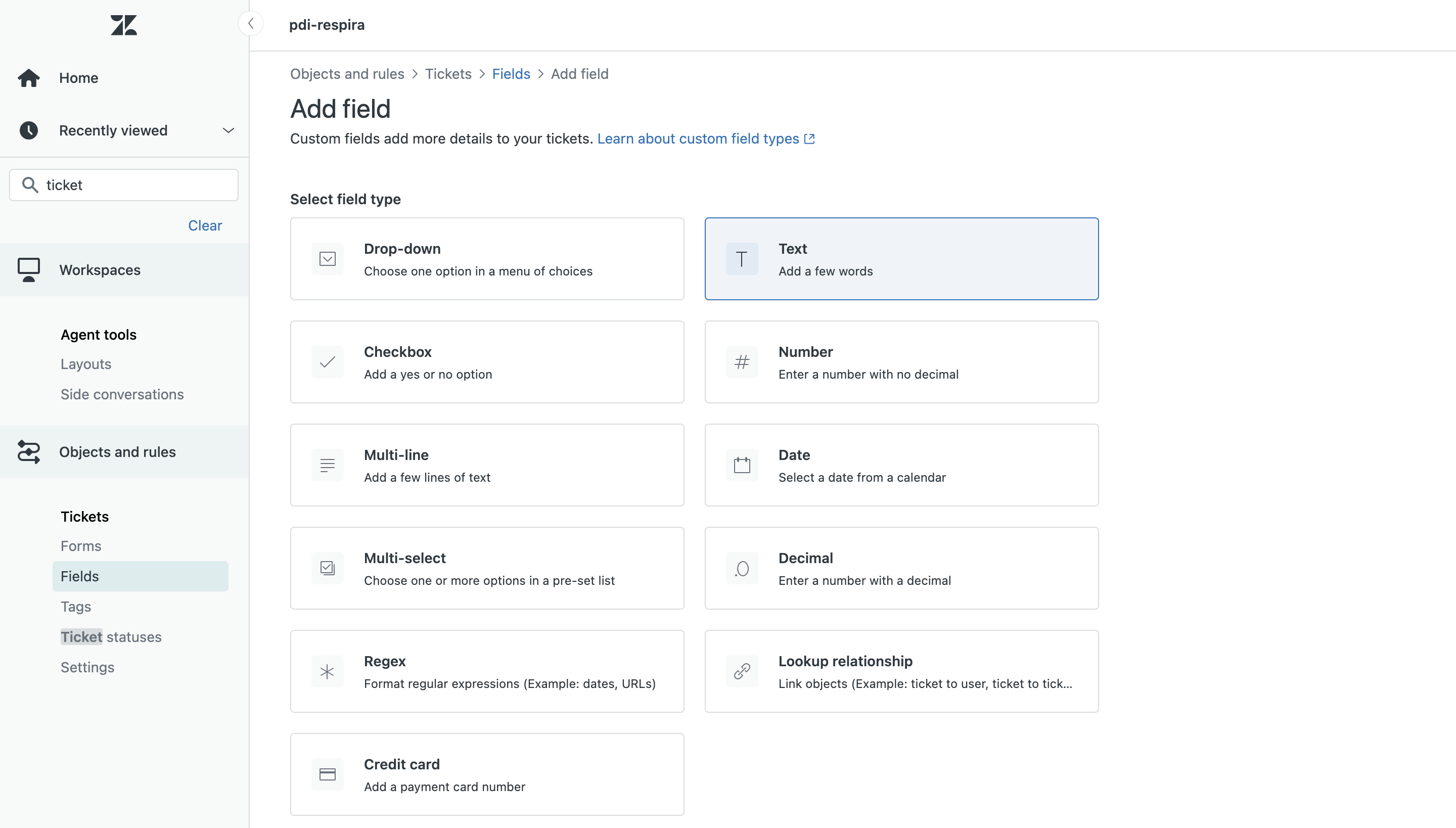Toggle the Checkbox field option

point(486,362)
